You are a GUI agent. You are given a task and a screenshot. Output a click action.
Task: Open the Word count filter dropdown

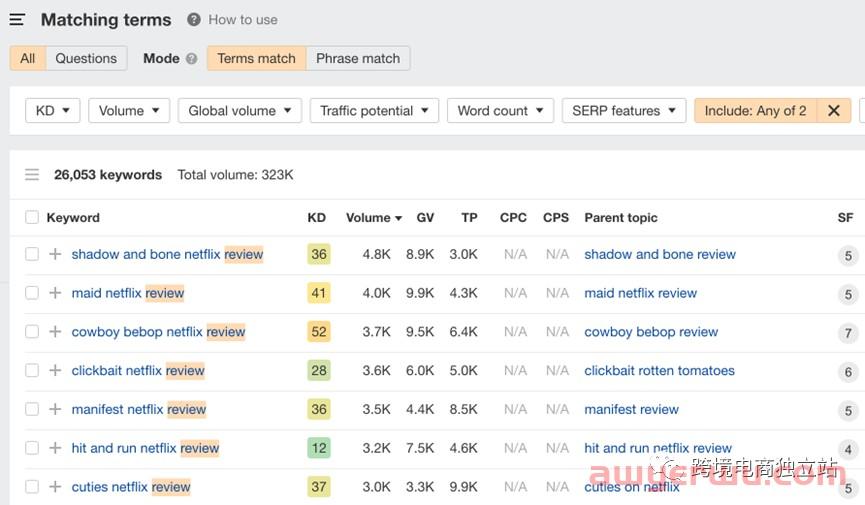click(500, 111)
